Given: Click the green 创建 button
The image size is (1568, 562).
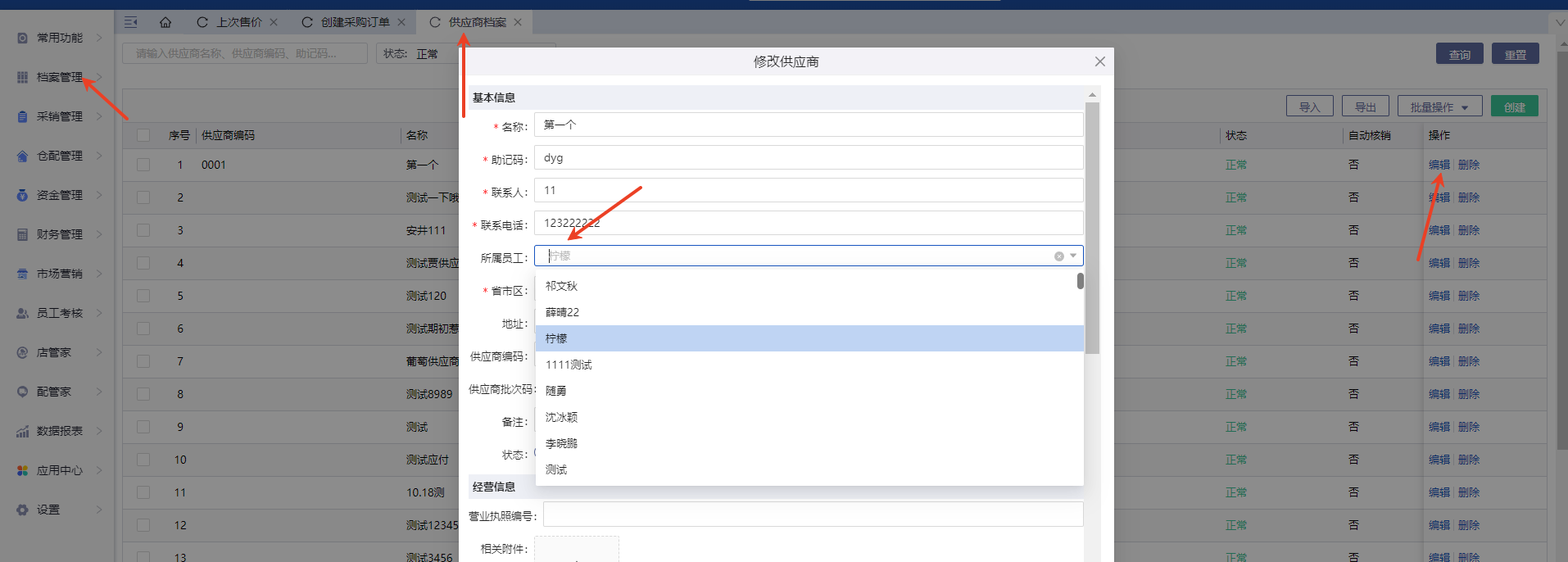Looking at the screenshot, I should pyautogui.click(x=1514, y=107).
